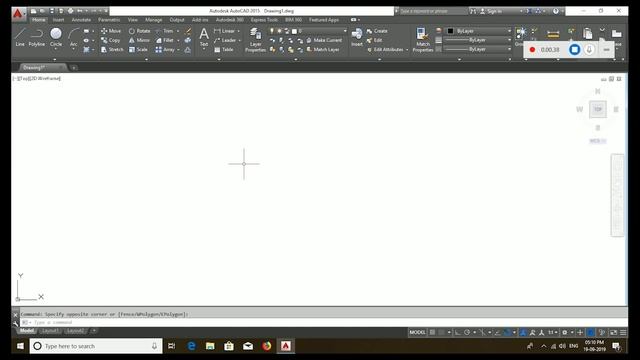This screenshot has height=360, width=640.
Task: Choose the Linear dimension tool
Action: point(224,31)
